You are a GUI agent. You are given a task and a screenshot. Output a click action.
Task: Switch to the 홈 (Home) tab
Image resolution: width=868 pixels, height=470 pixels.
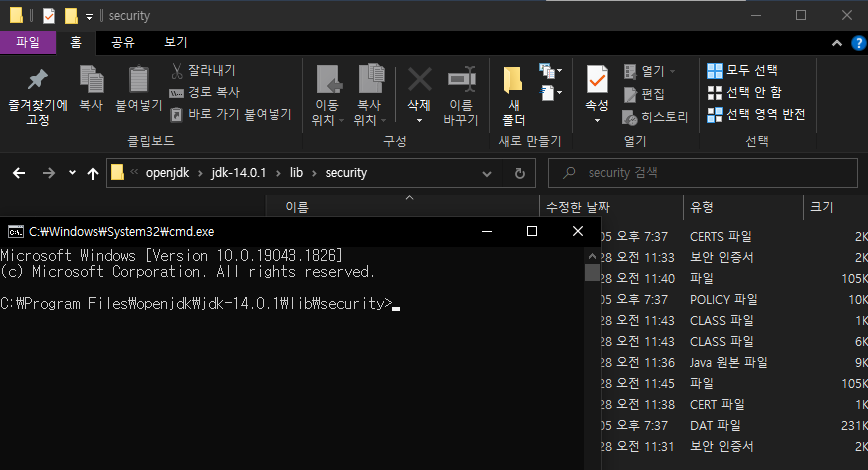point(76,42)
